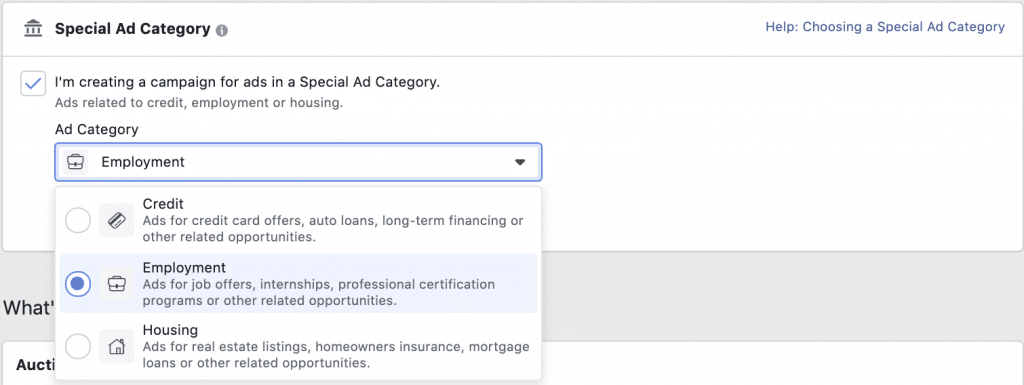Click the "I'm creating a campaign" label text
Image resolution: width=1024 pixels, height=385 pixels.
coord(248,83)
